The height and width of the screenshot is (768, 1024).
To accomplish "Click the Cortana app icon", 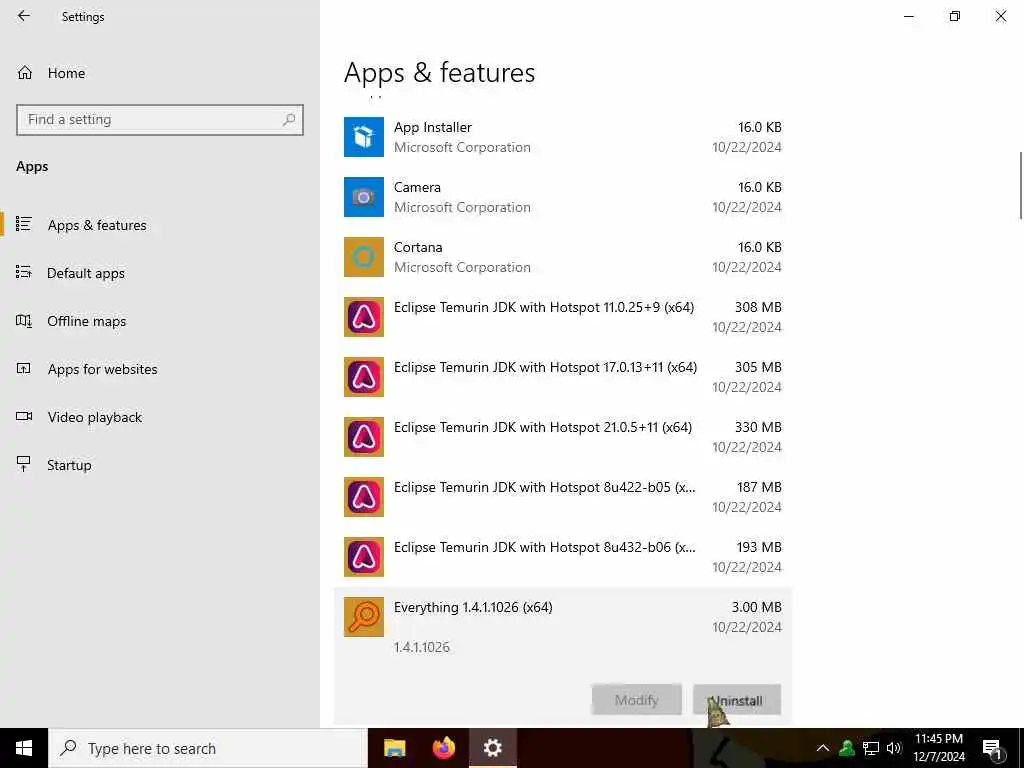I will click(364, 257).
